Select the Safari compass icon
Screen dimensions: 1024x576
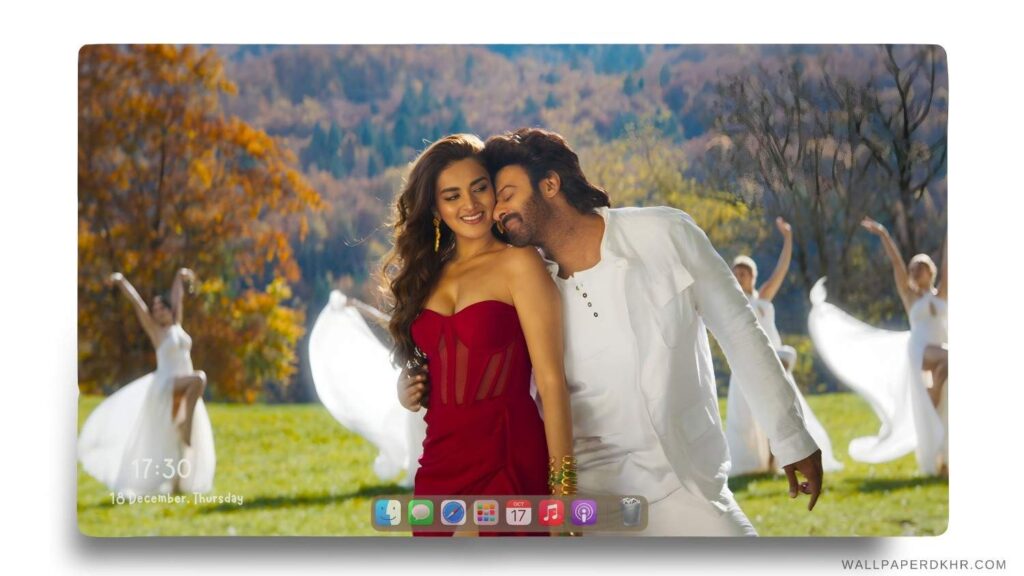(454, 512)
